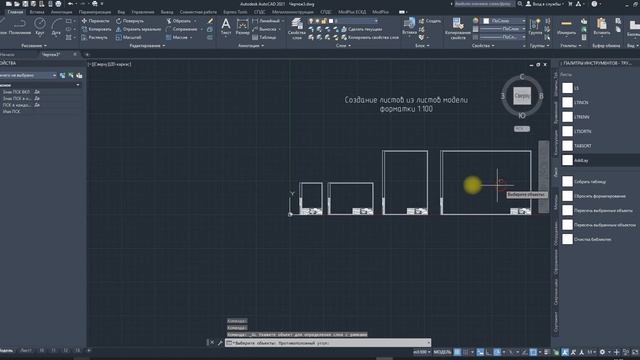Open the Вид ribbon tab
640x360 pixels.
[121, 12]
